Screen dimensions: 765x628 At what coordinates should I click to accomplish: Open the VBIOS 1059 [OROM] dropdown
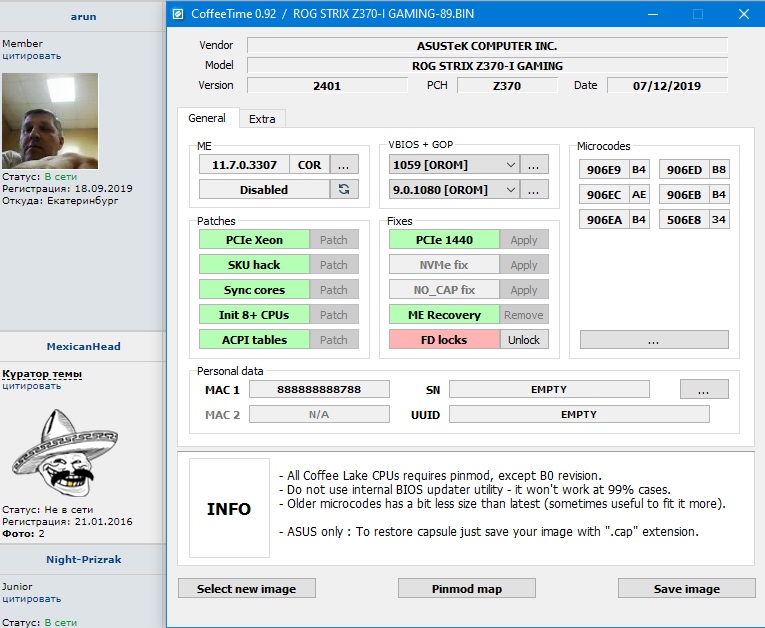[x=454, y=165]
